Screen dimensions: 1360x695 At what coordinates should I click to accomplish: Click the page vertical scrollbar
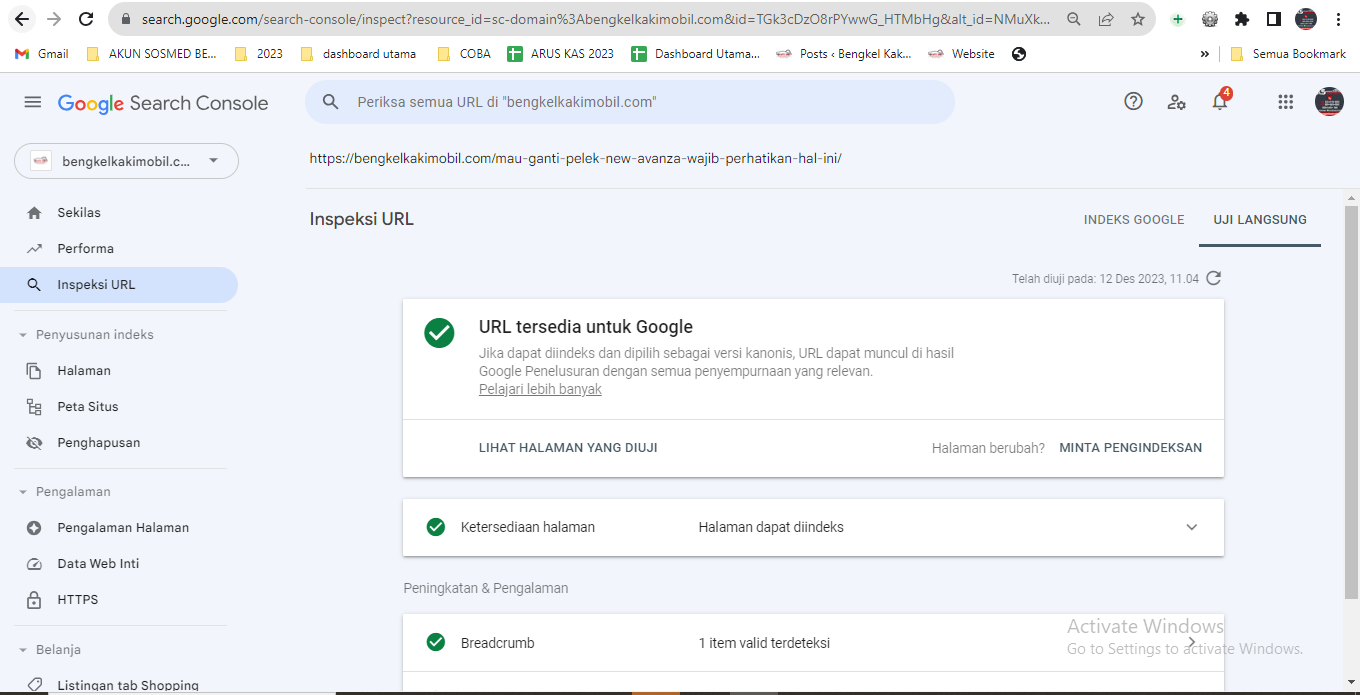pos(1351,400)
